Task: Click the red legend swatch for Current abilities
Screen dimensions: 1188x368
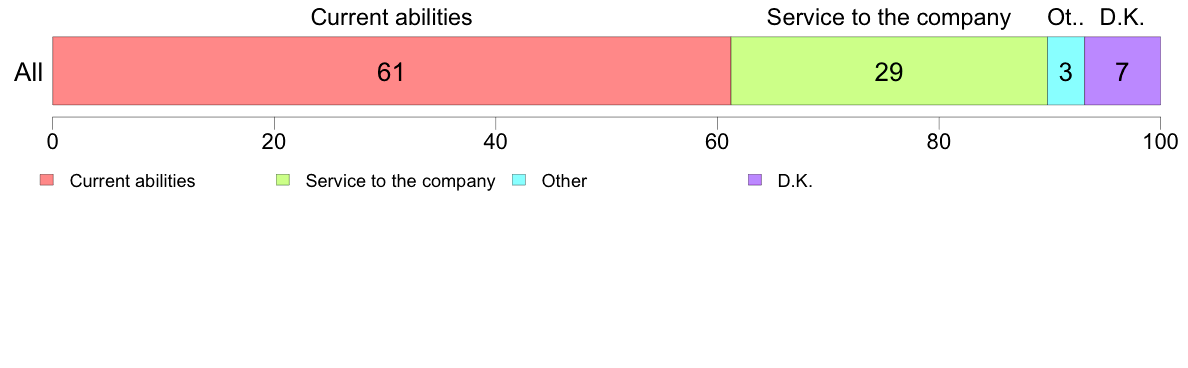Action: coord(47,180)
